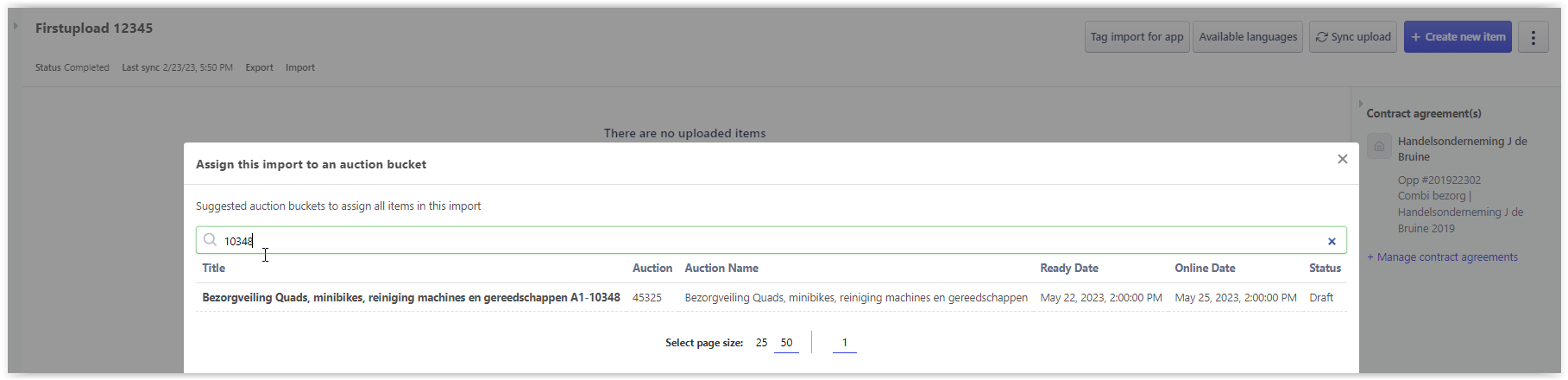Screen dimensions: 1568x380
Task: Set page size to 25
Action: click(761, 343)
